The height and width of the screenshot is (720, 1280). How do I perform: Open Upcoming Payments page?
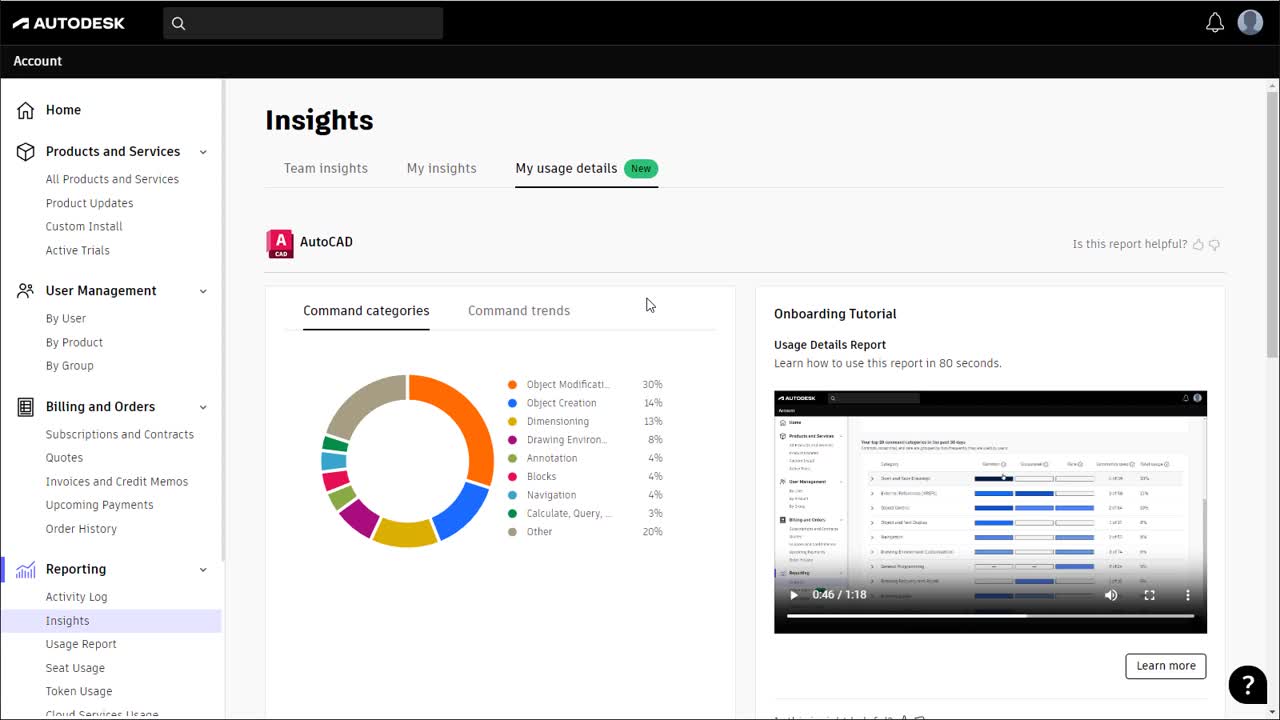tap(100, 505)
